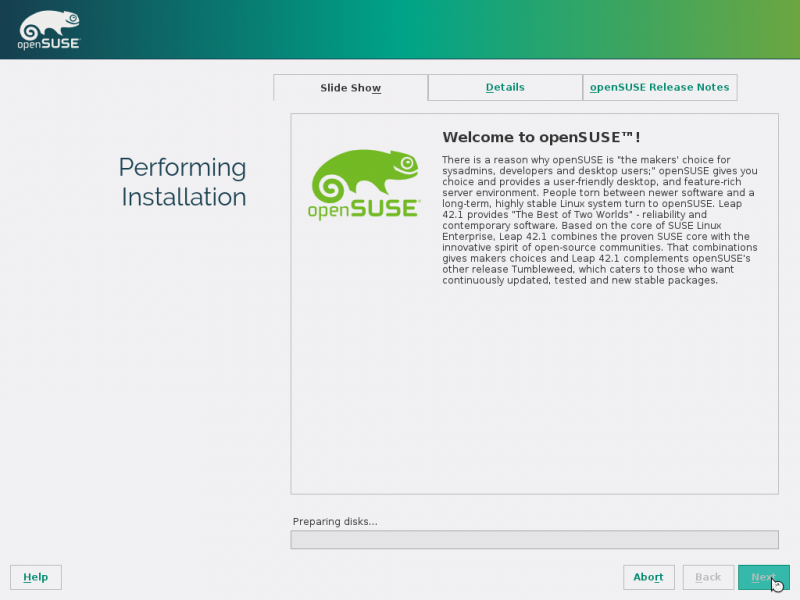The image size is (800, 600).
Task: Abort the installation
Action: (648, 577)
